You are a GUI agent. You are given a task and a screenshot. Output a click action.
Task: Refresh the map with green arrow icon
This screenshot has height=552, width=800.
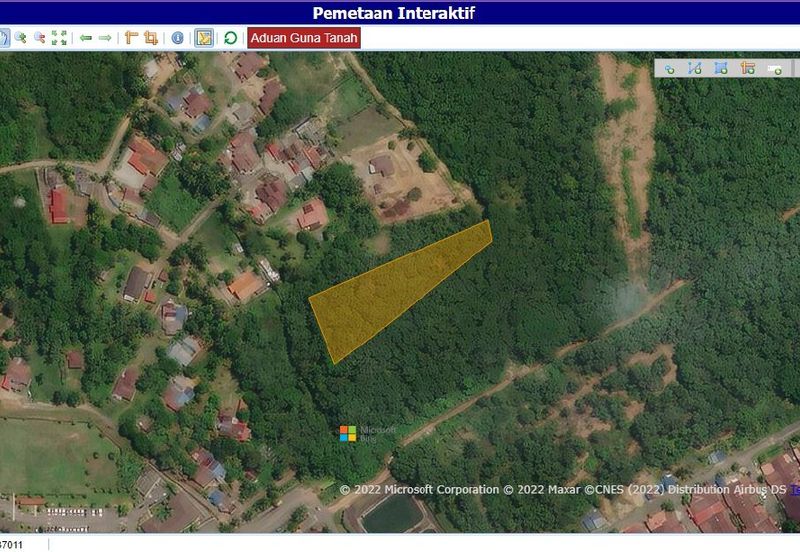point(231,38)
